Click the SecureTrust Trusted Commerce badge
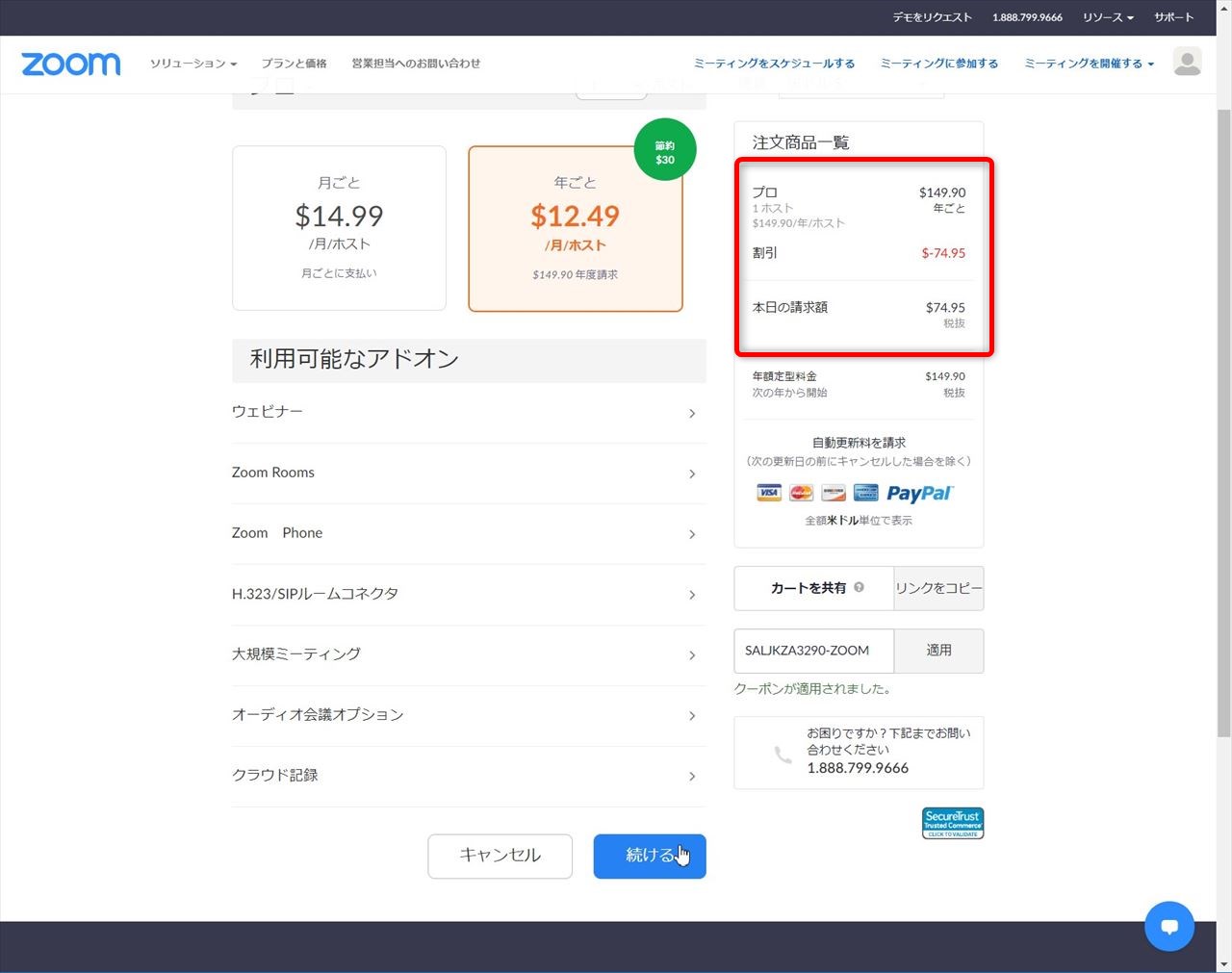This screenshot has height=973, width=1232. point(953,823)
